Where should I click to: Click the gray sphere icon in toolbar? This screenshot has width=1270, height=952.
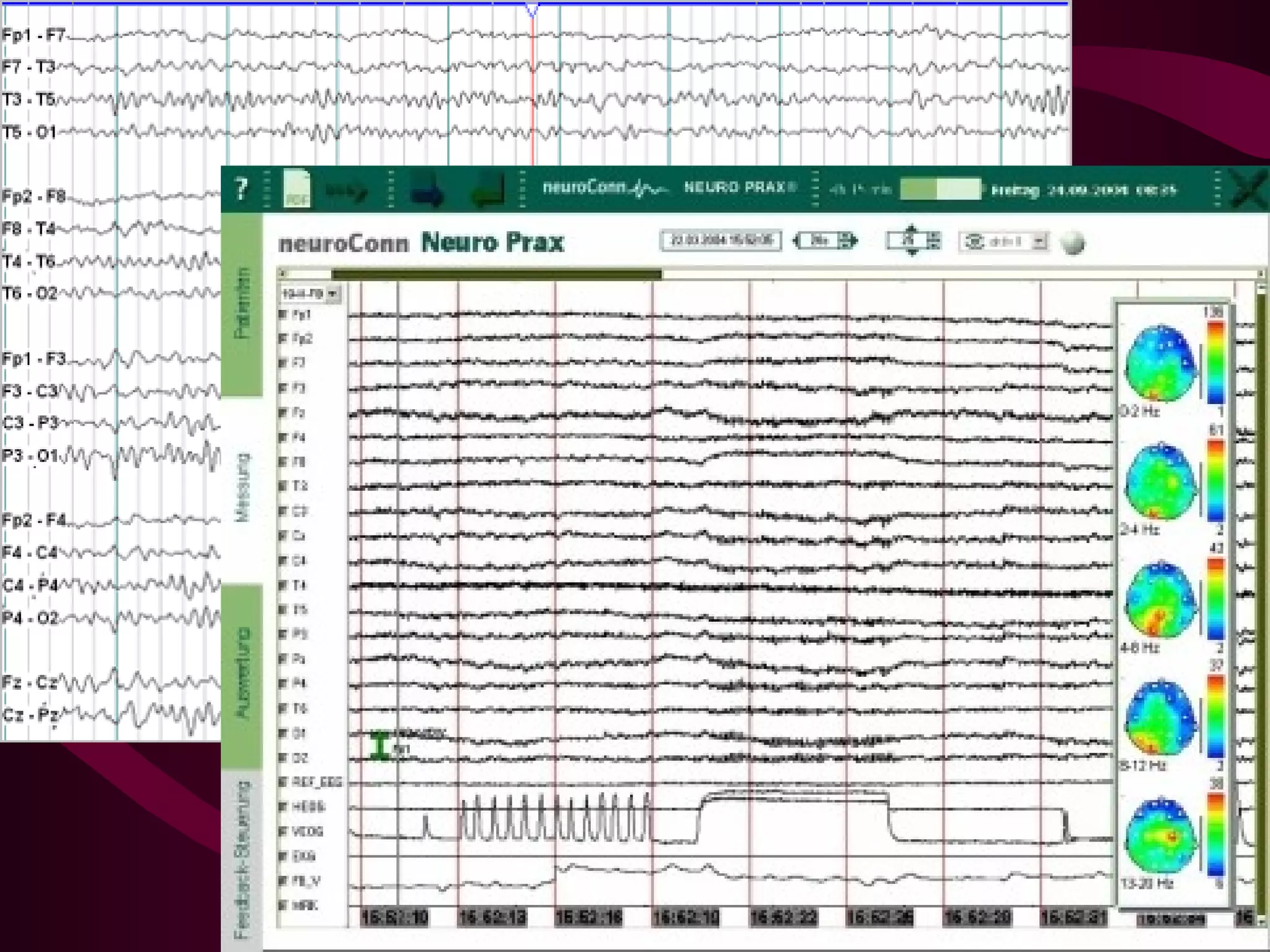point(1073,242)
